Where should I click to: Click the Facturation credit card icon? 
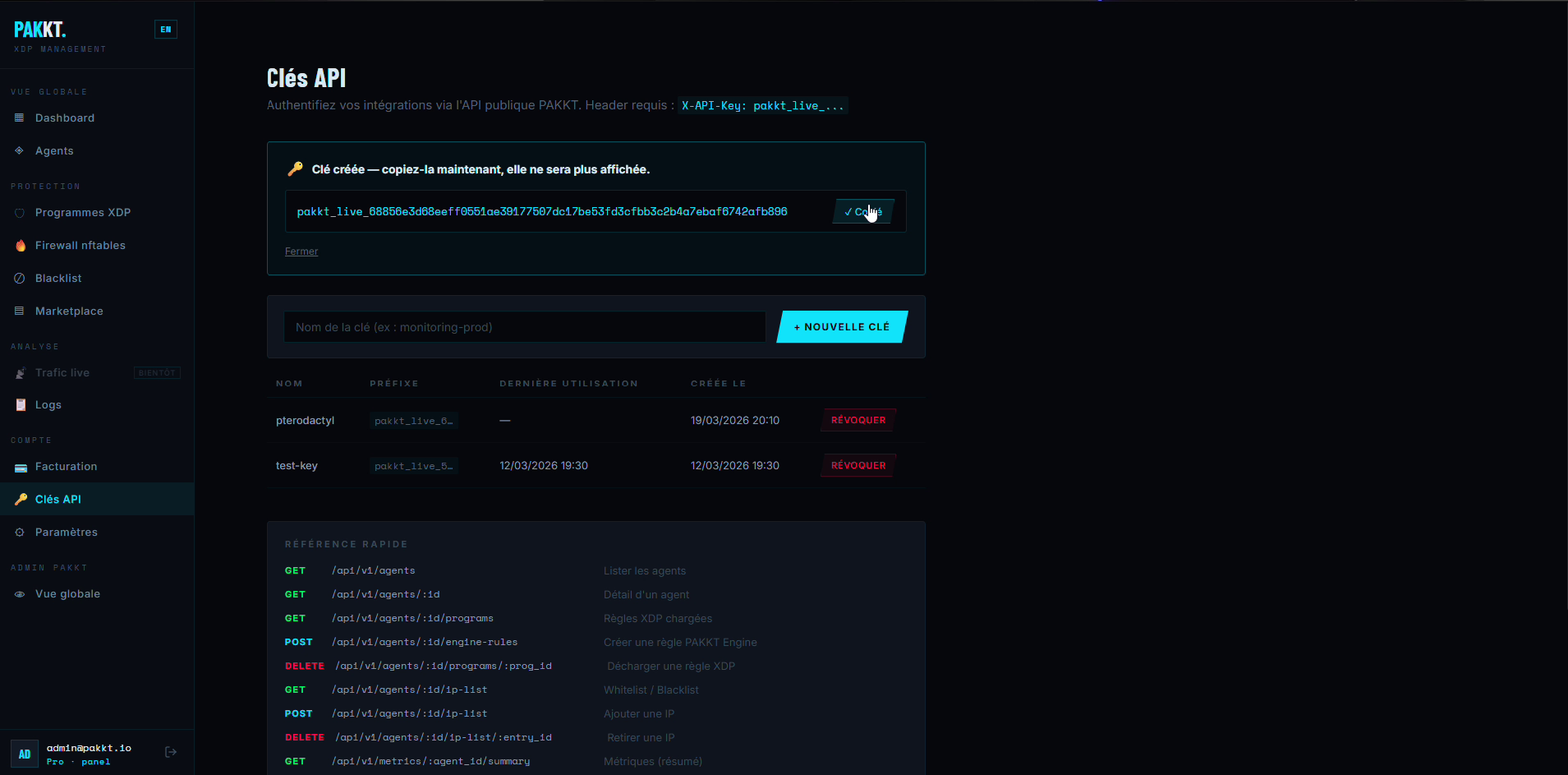[x=21, y=467]
